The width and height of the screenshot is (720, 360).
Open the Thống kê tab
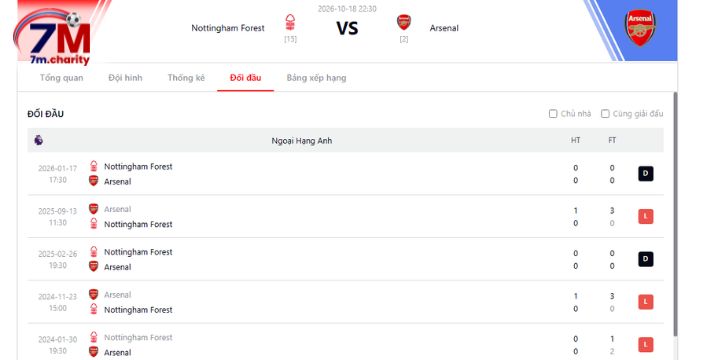tap(186, 78)
